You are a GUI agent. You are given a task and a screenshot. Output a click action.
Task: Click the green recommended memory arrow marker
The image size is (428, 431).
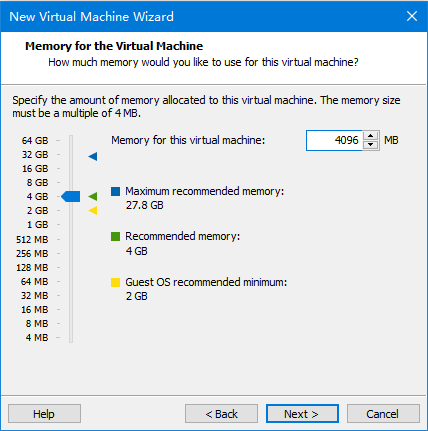(93, 197)
